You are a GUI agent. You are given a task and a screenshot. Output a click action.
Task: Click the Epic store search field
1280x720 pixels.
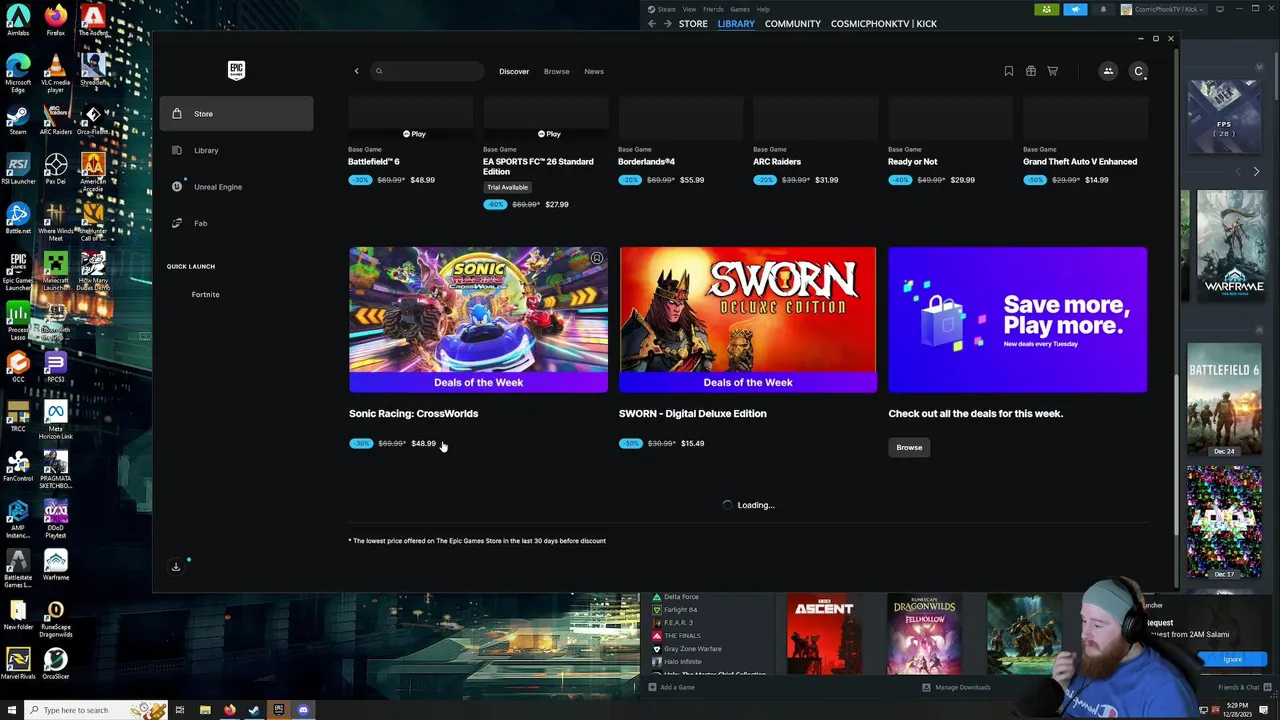coord(428,71)
